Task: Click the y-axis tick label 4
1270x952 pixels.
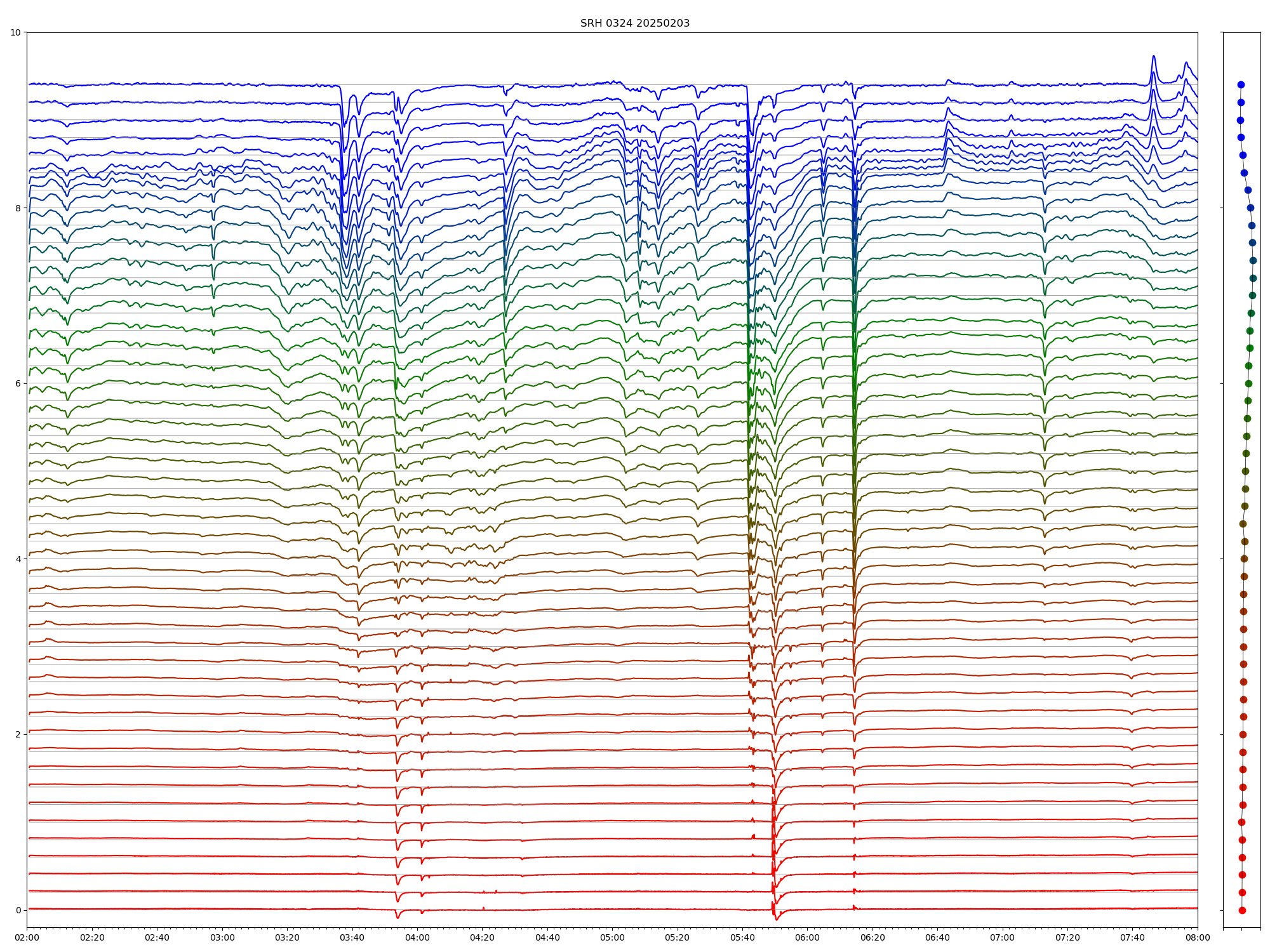Action: pyautogui.click(x=18, y=559)
